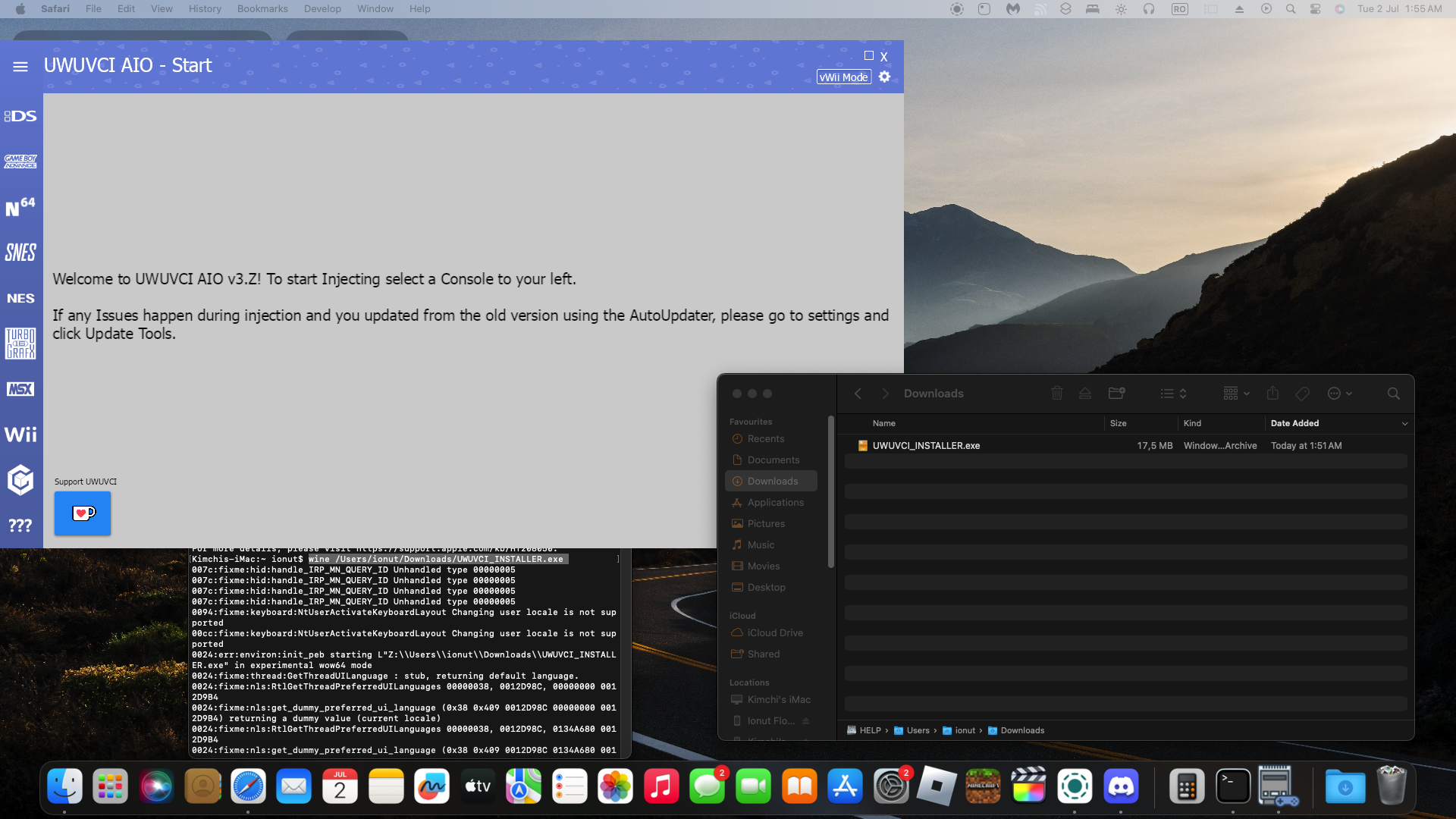
Task: Go back in Finder Downloads window
Action: tap(858, 394)
